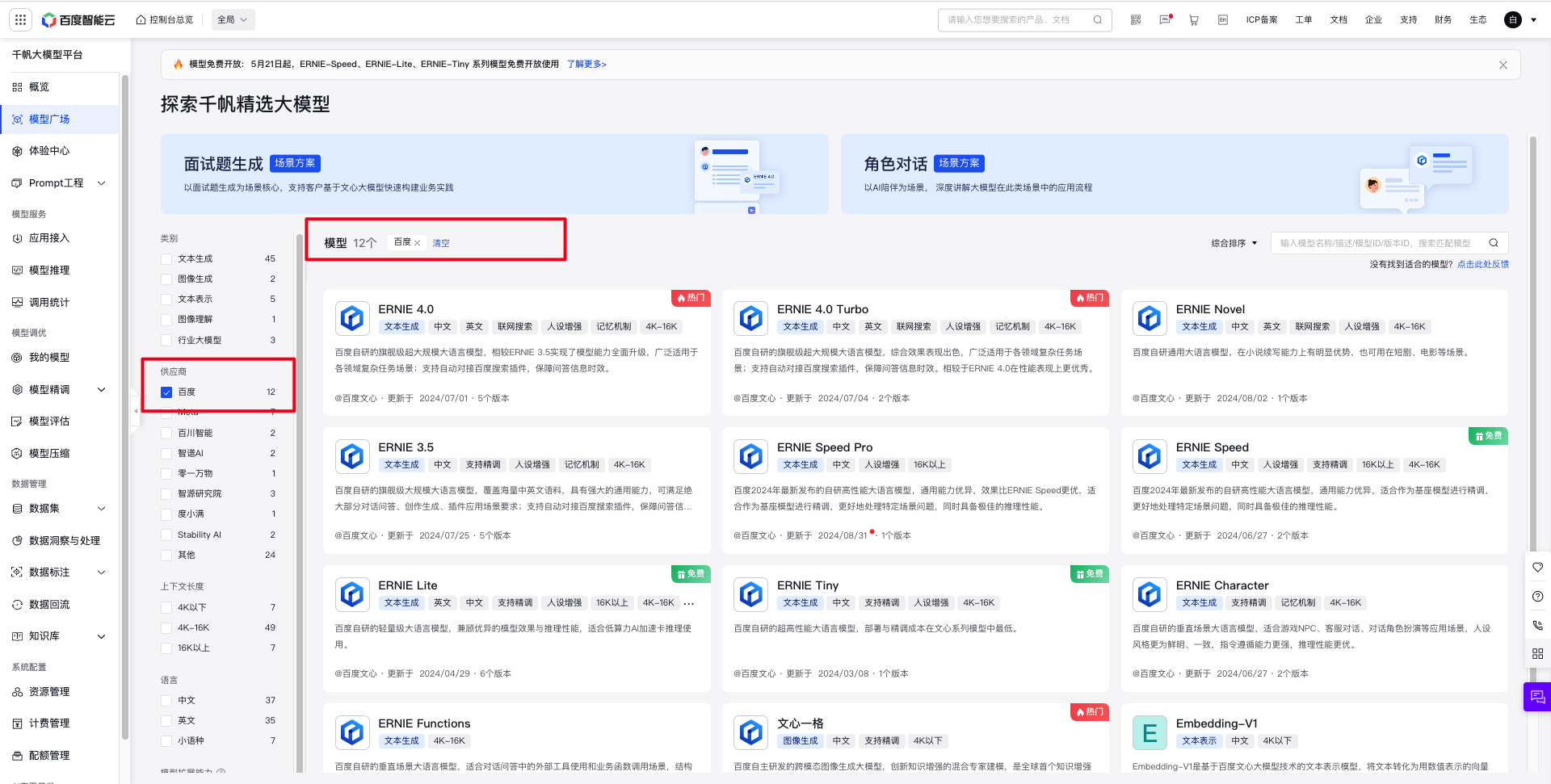Open the 综合排序 sort dropdown

1234,243
